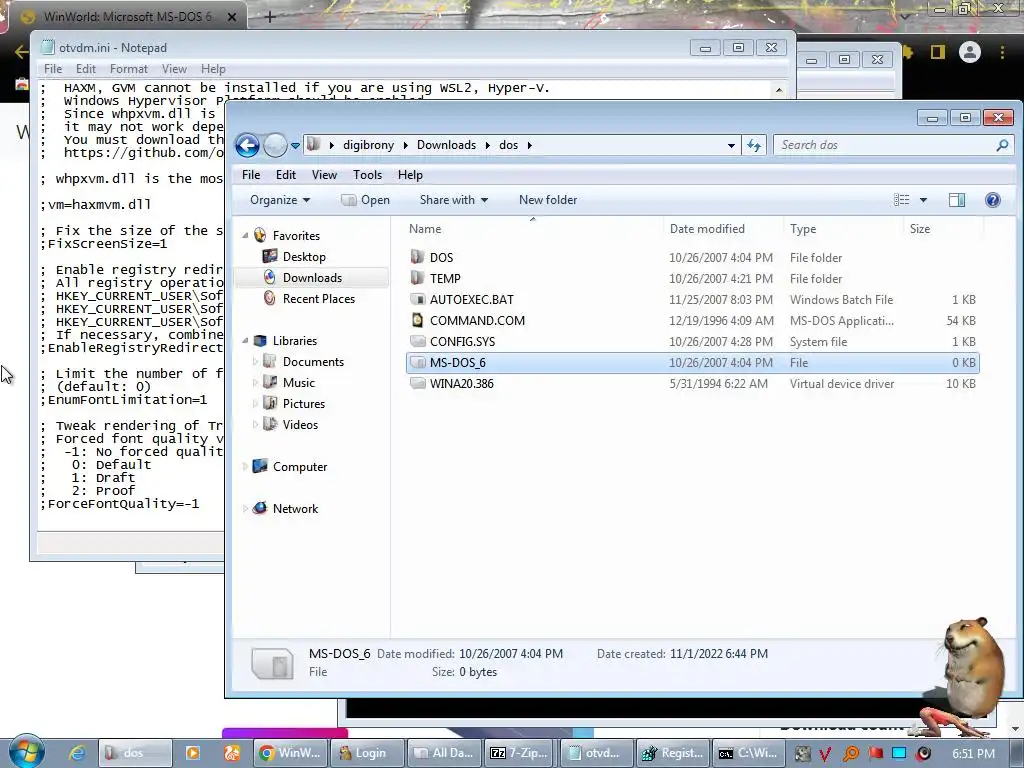The height and width of the screenshot is (768, 1024).
Task: Open new Chrome tab plus button
Action: click(x=270, y=17)
